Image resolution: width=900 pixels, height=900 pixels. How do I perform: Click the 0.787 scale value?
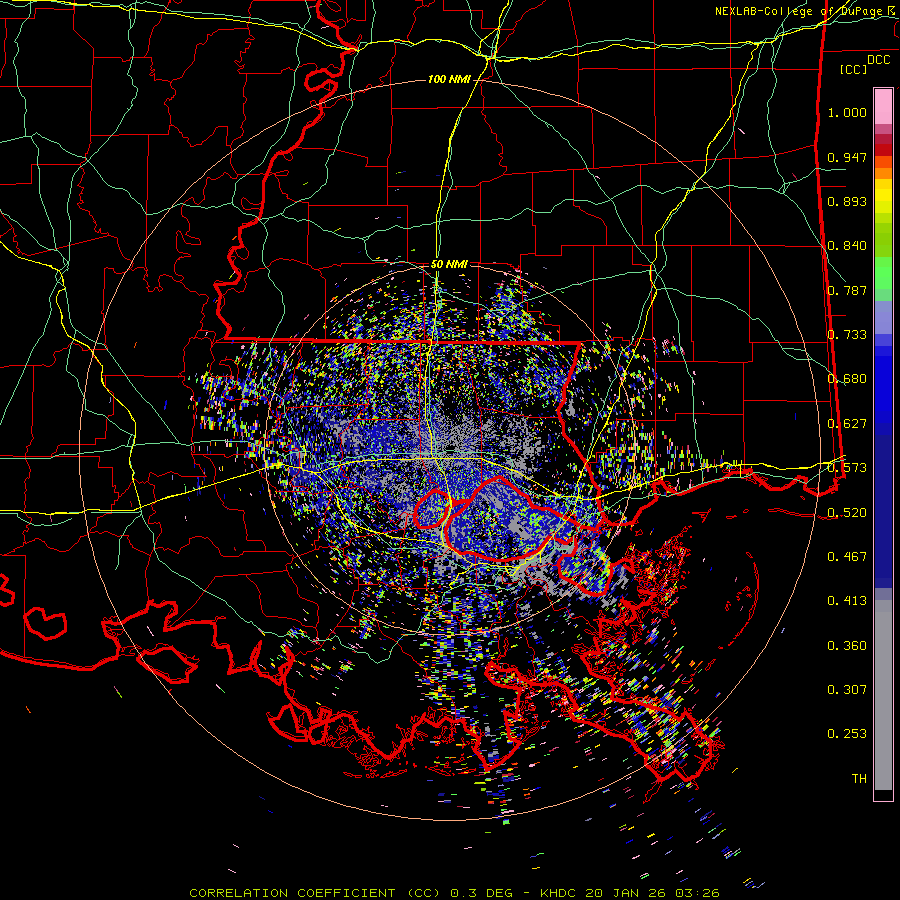click(x=847, y=290)
